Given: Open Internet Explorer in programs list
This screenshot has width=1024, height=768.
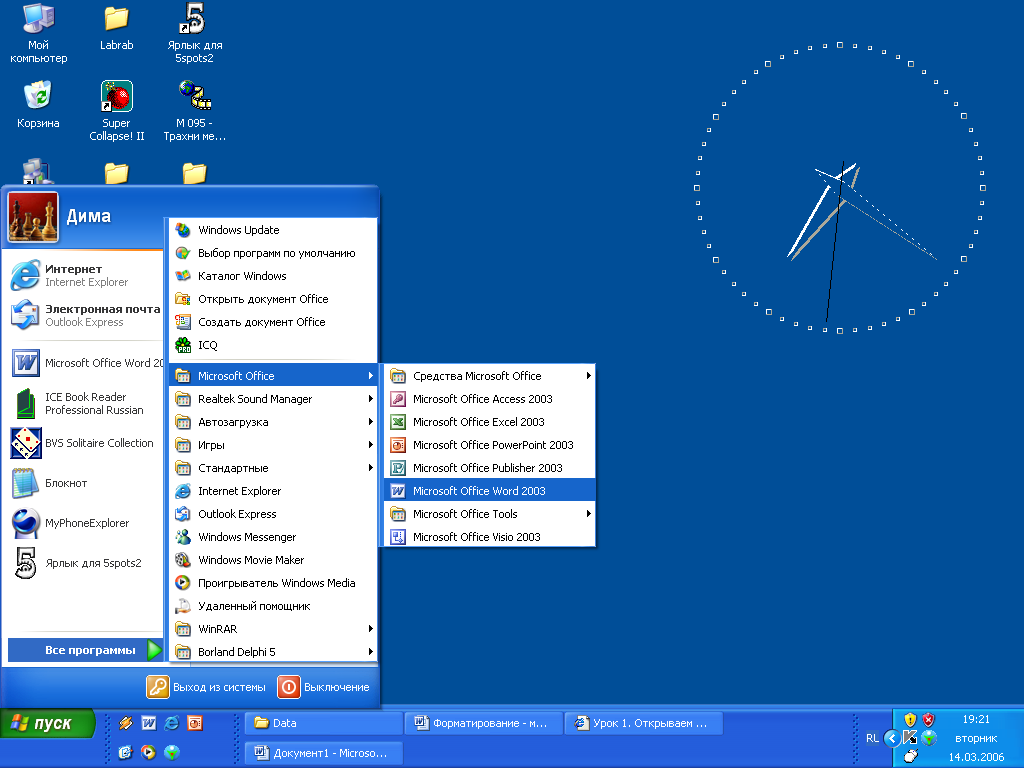Looking at the screenshot, I should [x=273, y=490].
